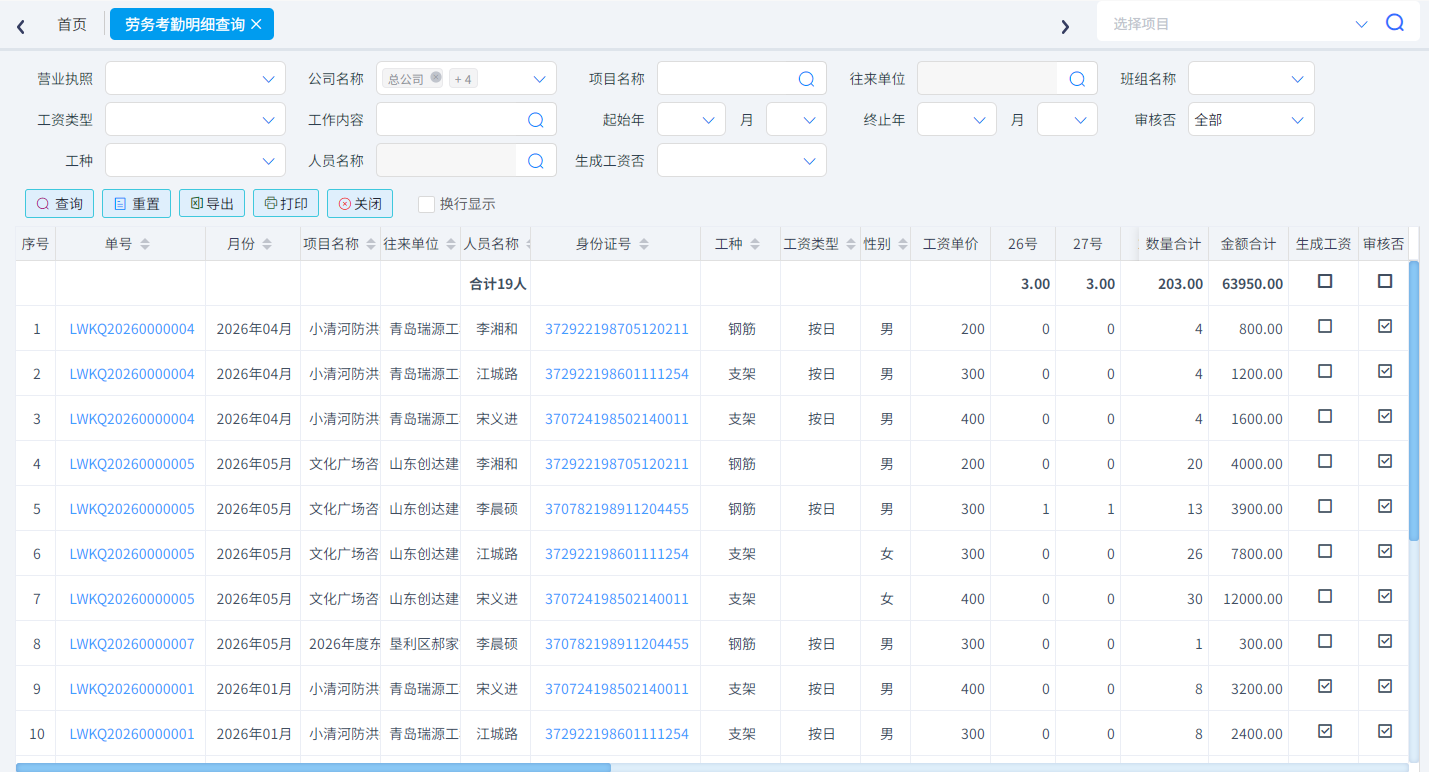Open the 营业执照 dropdown
1429x772 pixels.
[x=196, y=78]
